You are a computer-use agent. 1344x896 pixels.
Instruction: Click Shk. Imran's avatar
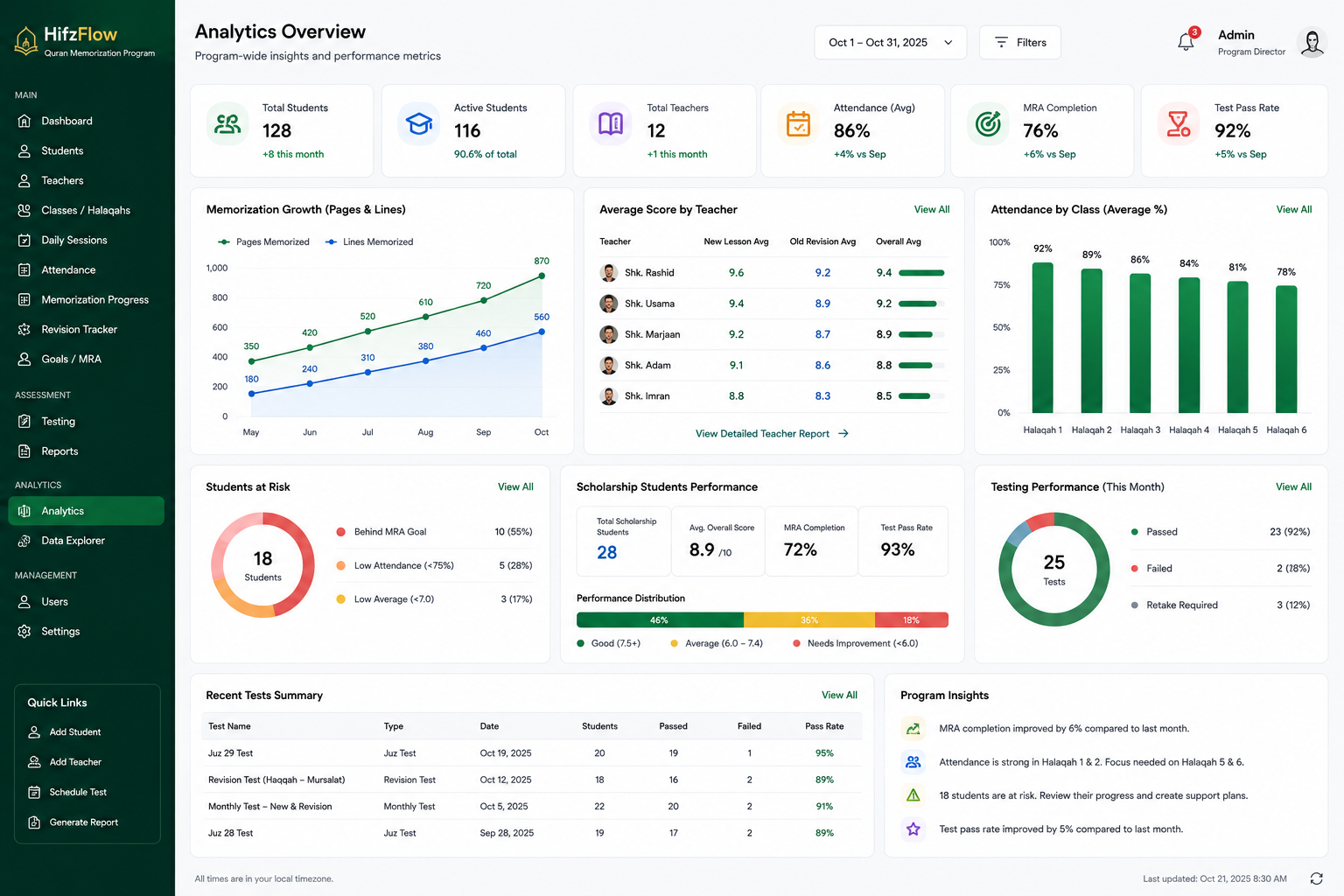pyautogui.click(x=609, y=396)
